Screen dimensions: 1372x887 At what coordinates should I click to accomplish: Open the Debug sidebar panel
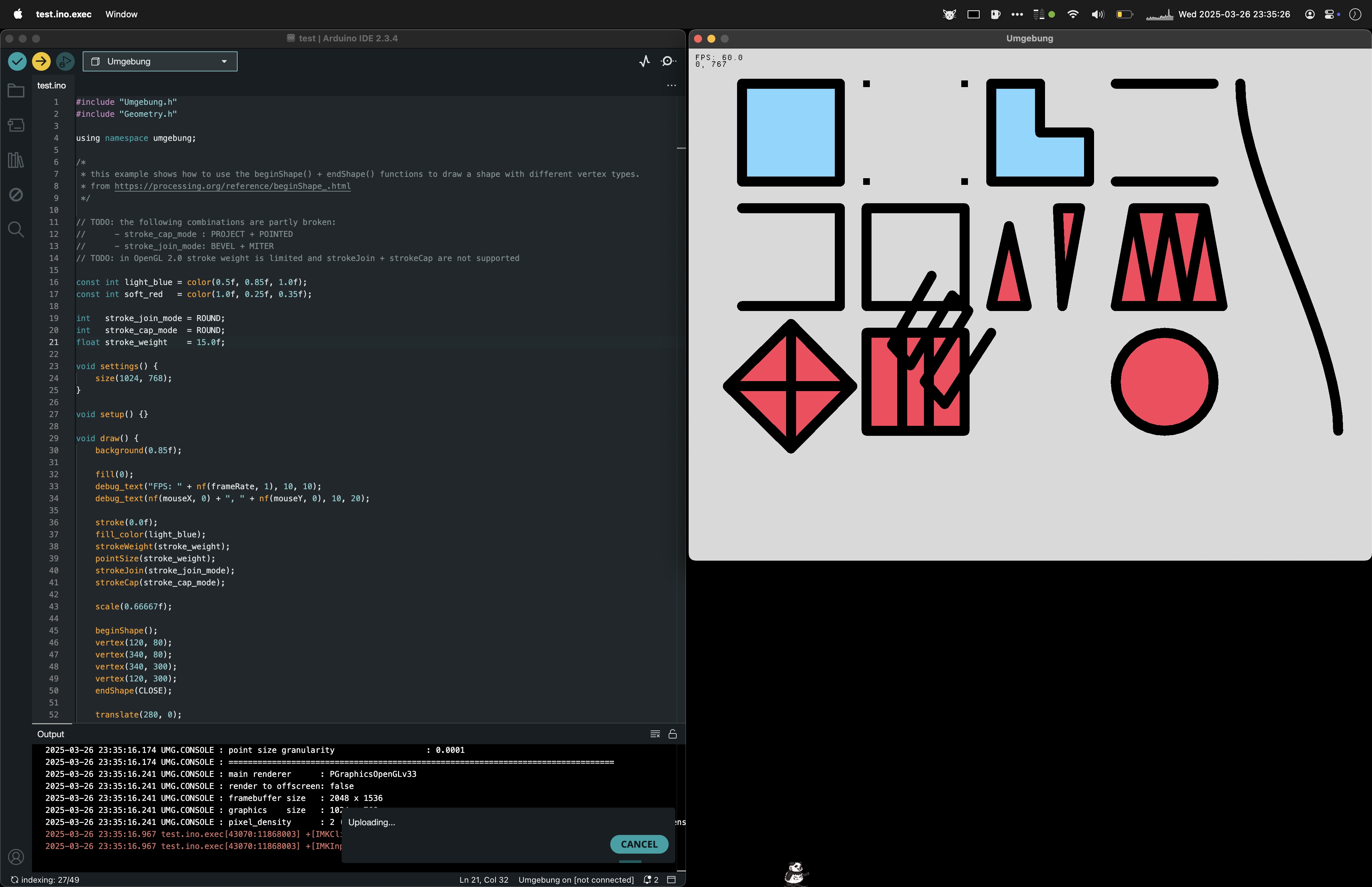[x=16, y=195]
